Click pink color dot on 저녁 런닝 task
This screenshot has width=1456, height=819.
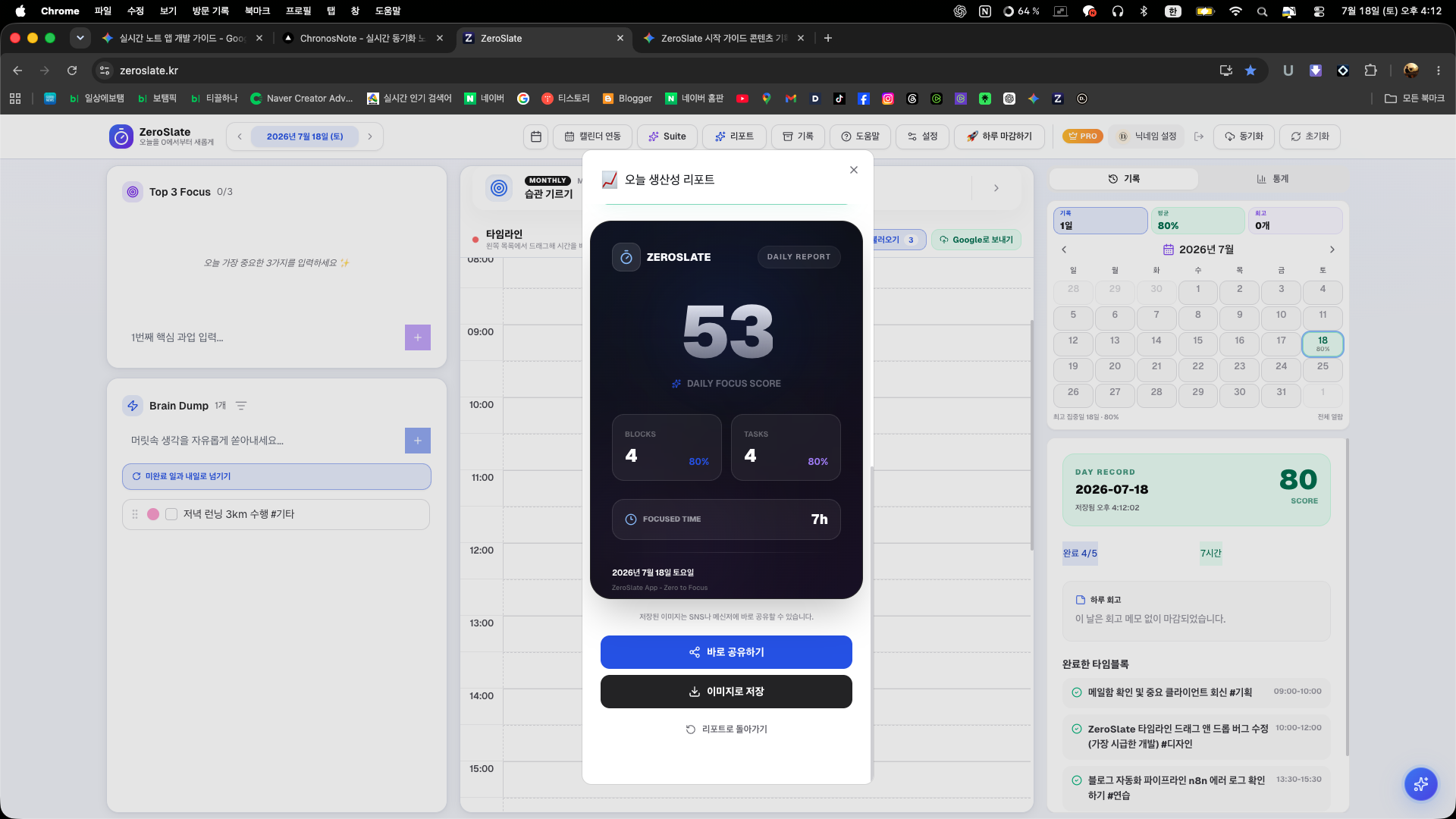click(153, 514)
